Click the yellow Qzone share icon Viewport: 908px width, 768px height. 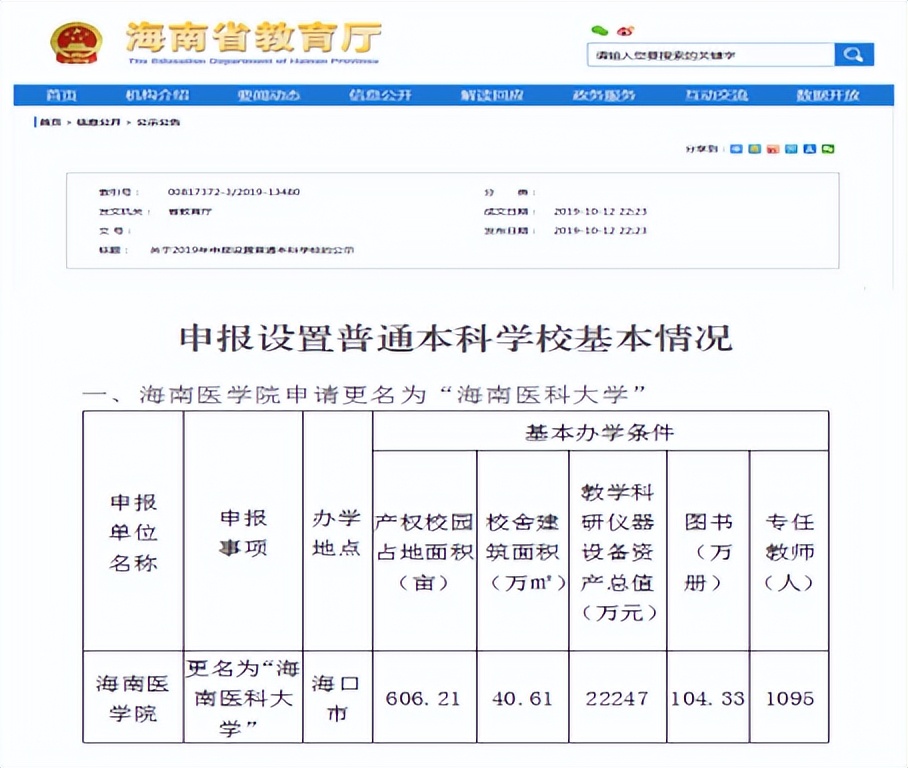point(754,150)
